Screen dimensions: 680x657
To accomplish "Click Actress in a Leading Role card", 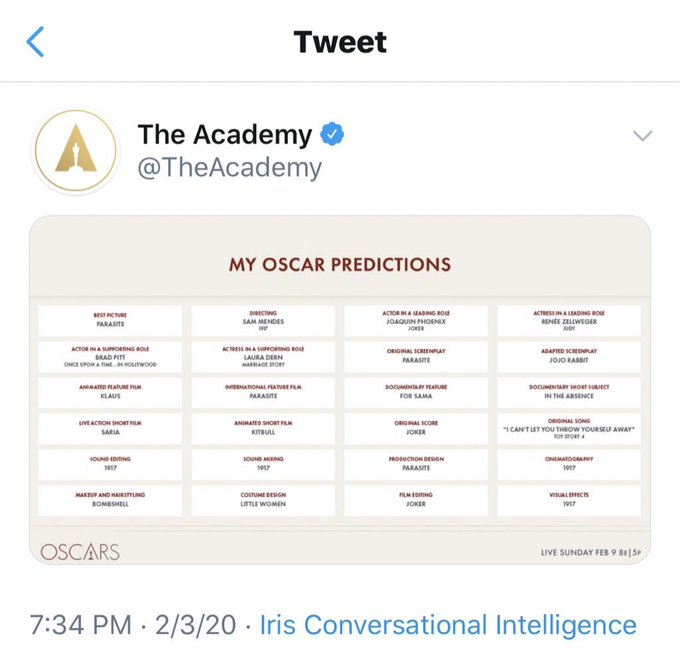I will (x=569, y=320).
